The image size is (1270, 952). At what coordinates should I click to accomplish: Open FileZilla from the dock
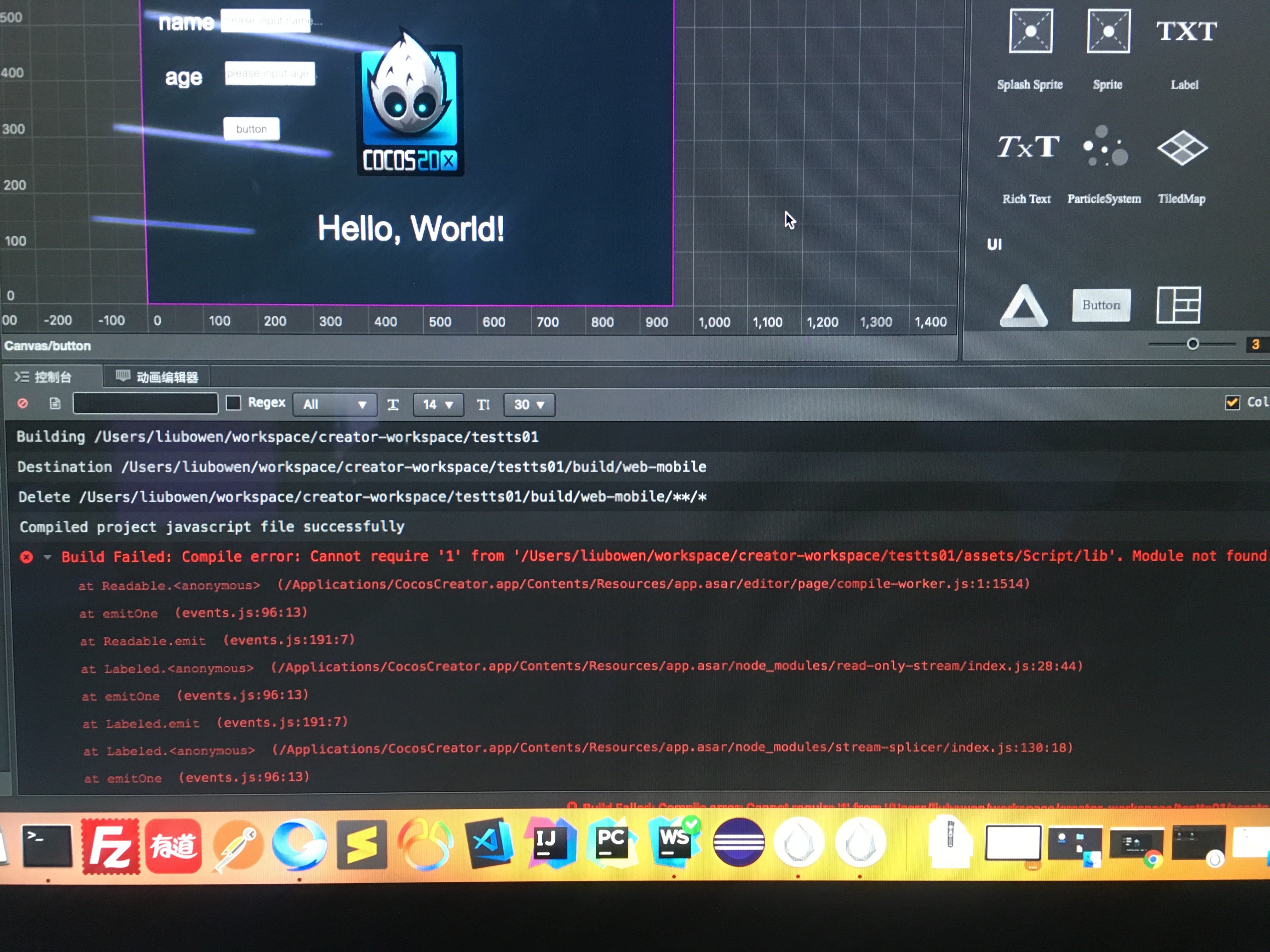pyautogui.click(x=110, y=847)
